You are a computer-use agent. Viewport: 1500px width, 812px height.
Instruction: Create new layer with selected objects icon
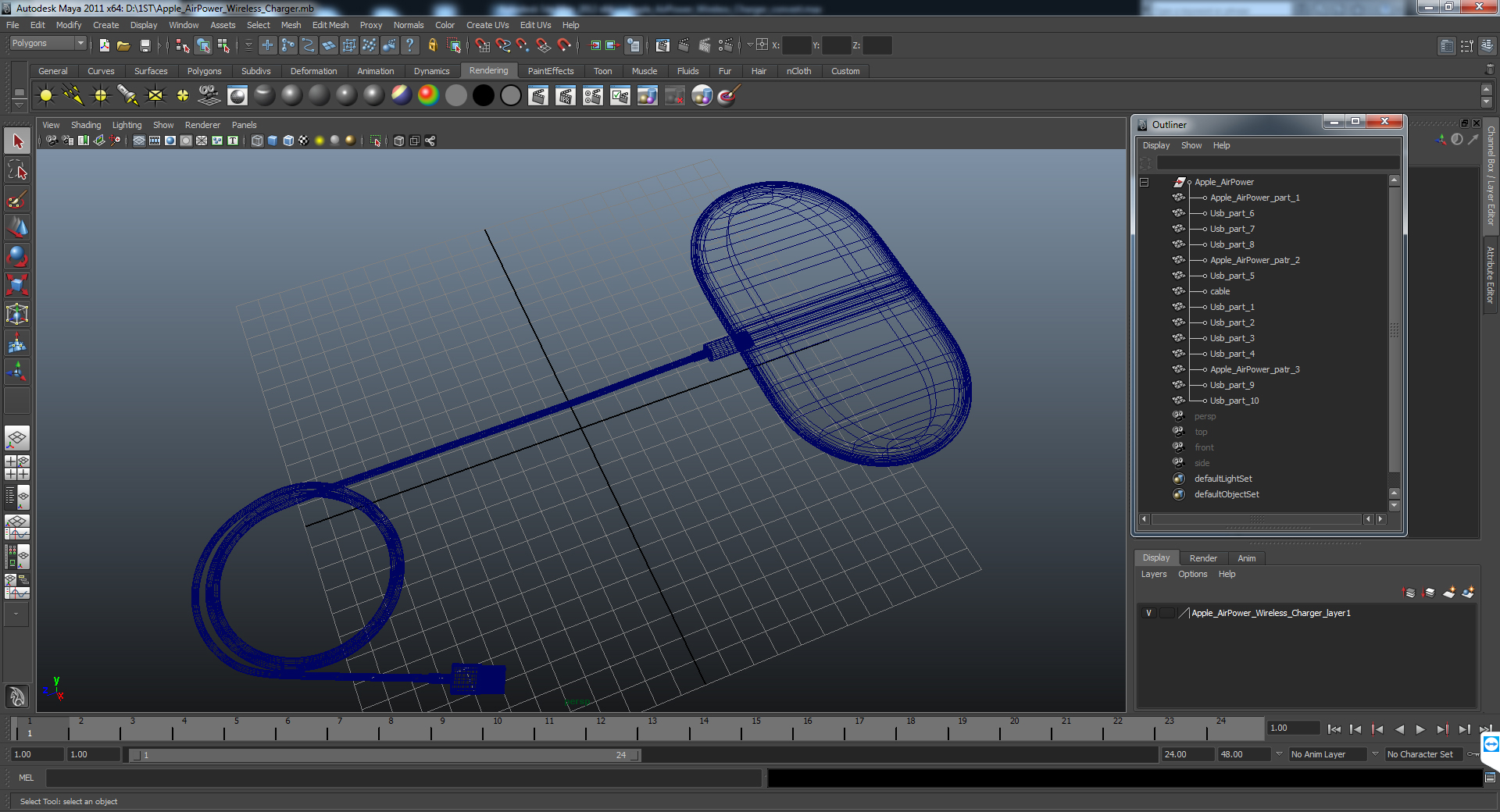tap(1468, 593)
